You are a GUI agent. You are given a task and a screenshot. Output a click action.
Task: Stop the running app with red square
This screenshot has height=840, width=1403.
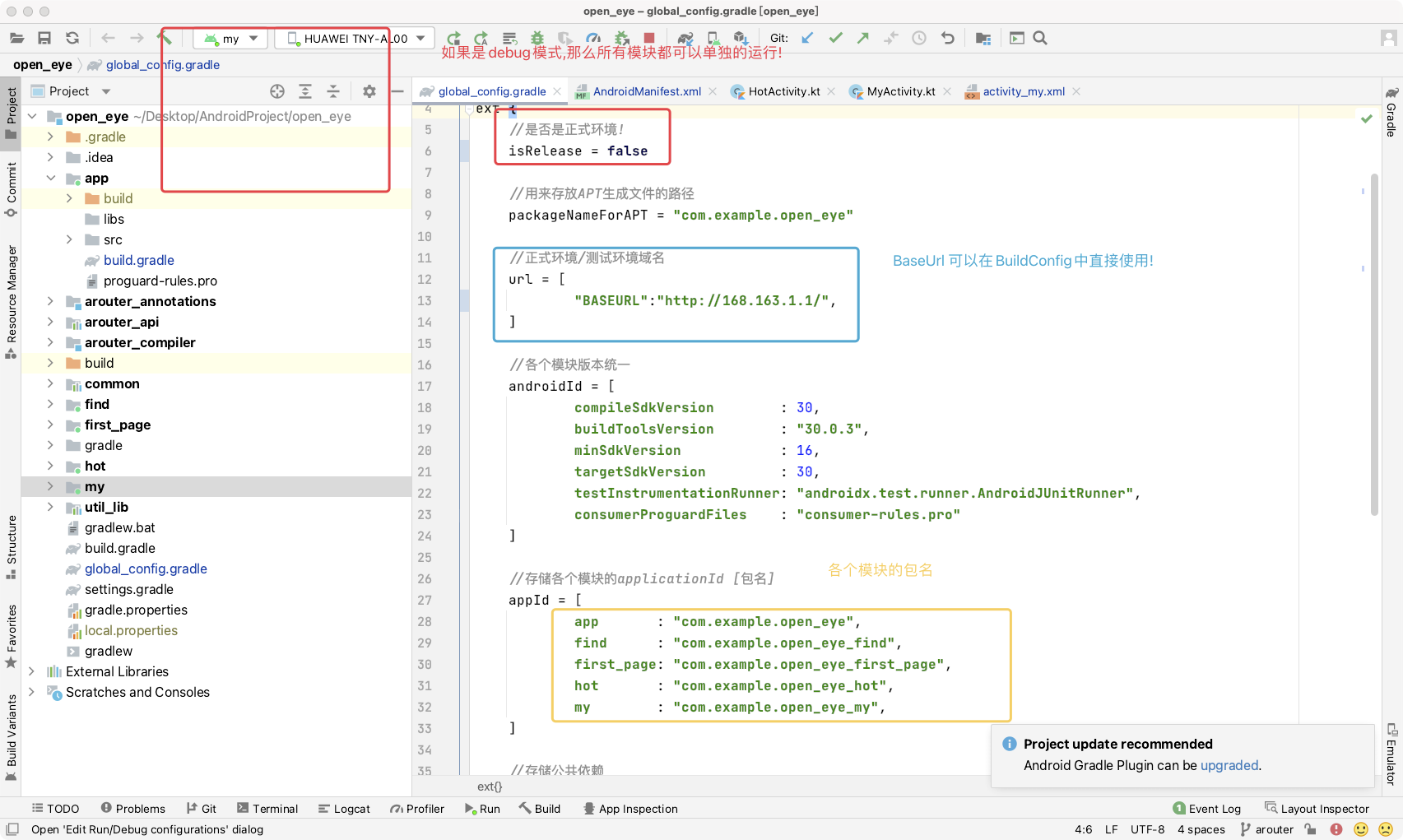pyautogui.click(x=649, y=38)
